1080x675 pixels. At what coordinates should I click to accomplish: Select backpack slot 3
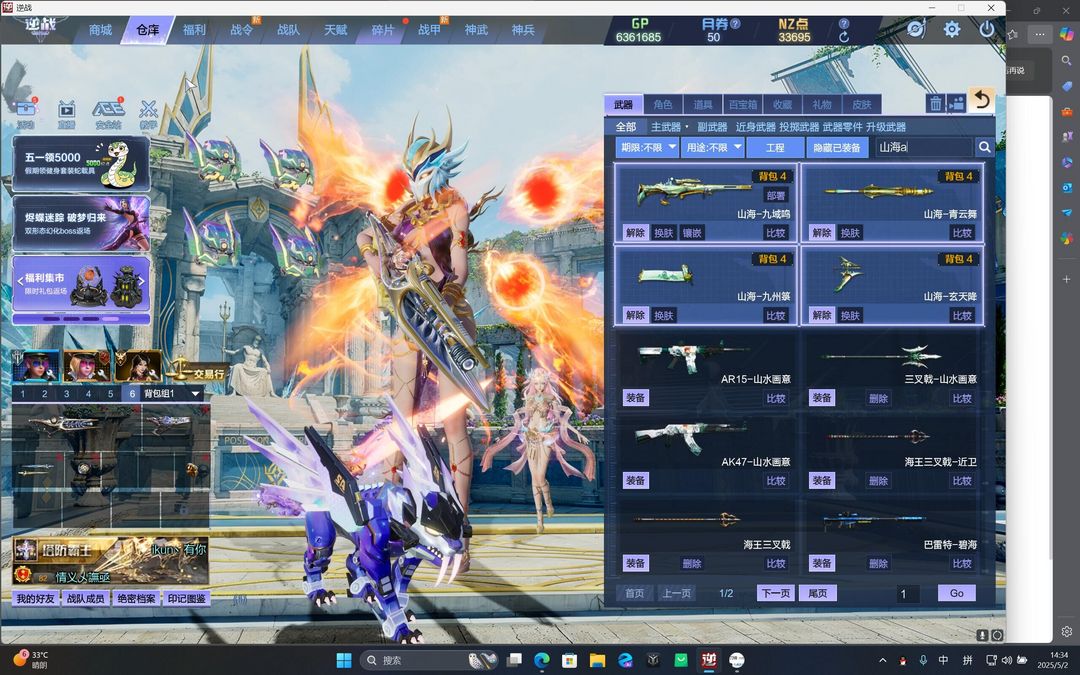66,393
